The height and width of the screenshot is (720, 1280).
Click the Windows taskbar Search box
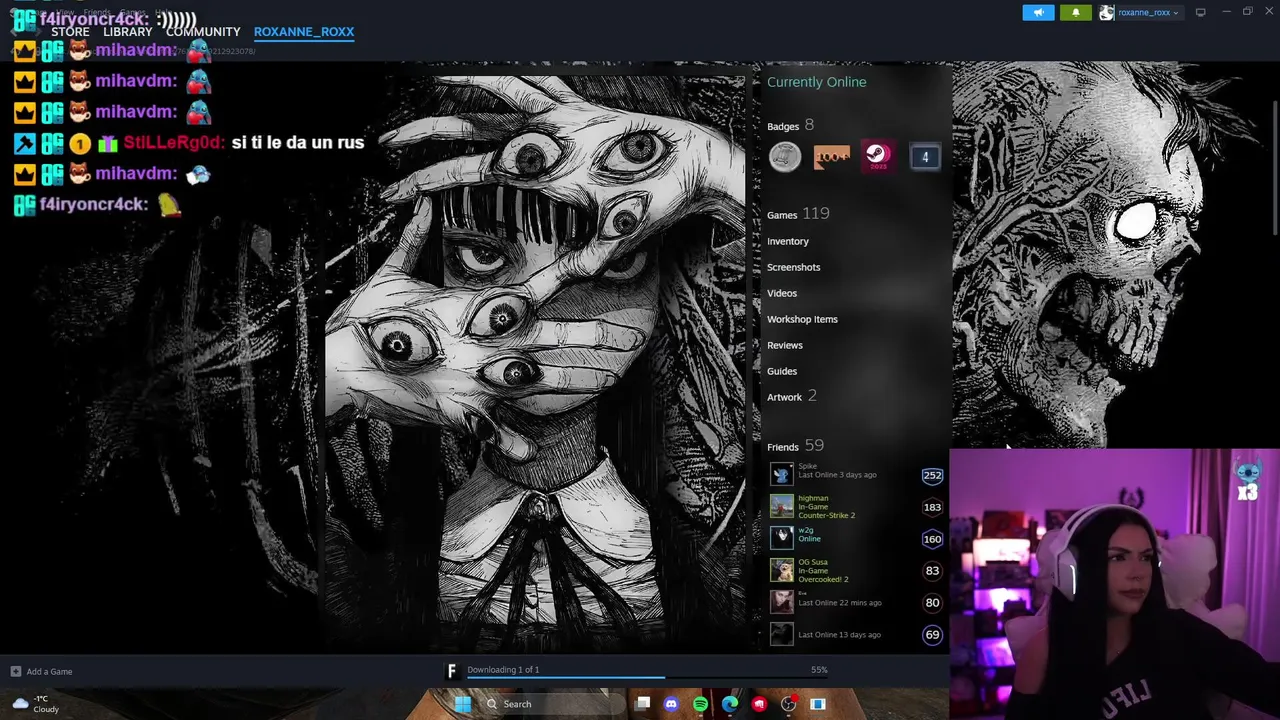(552, 704)
